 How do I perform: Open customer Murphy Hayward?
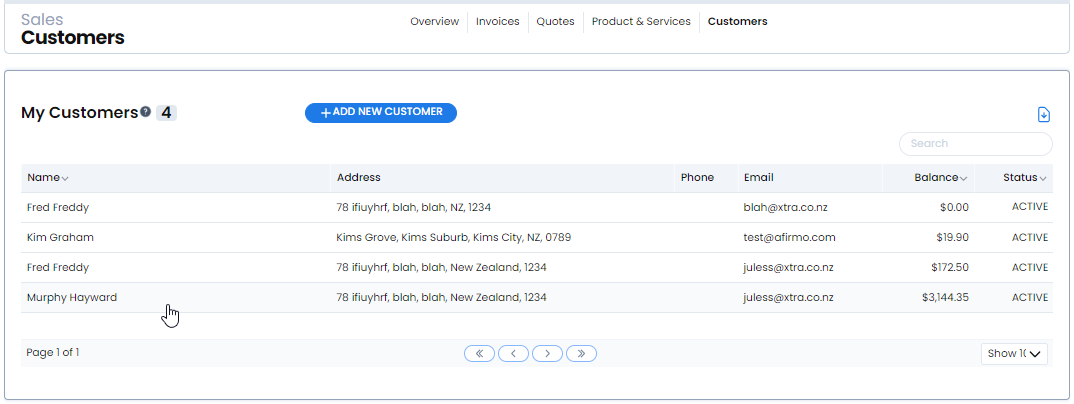[72, 298]
